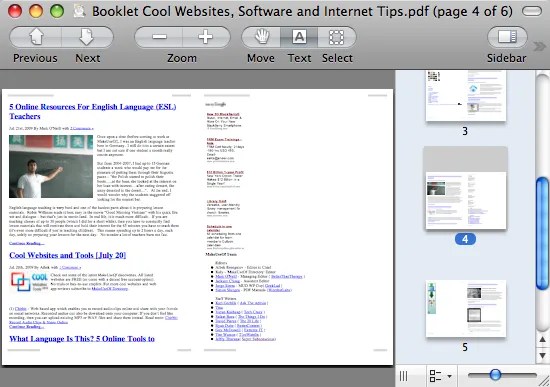This screenshot has height=387, width=550.
Task: Open 'Cool Websites and Tools [July 20]' link
Action: coord(67,255)
